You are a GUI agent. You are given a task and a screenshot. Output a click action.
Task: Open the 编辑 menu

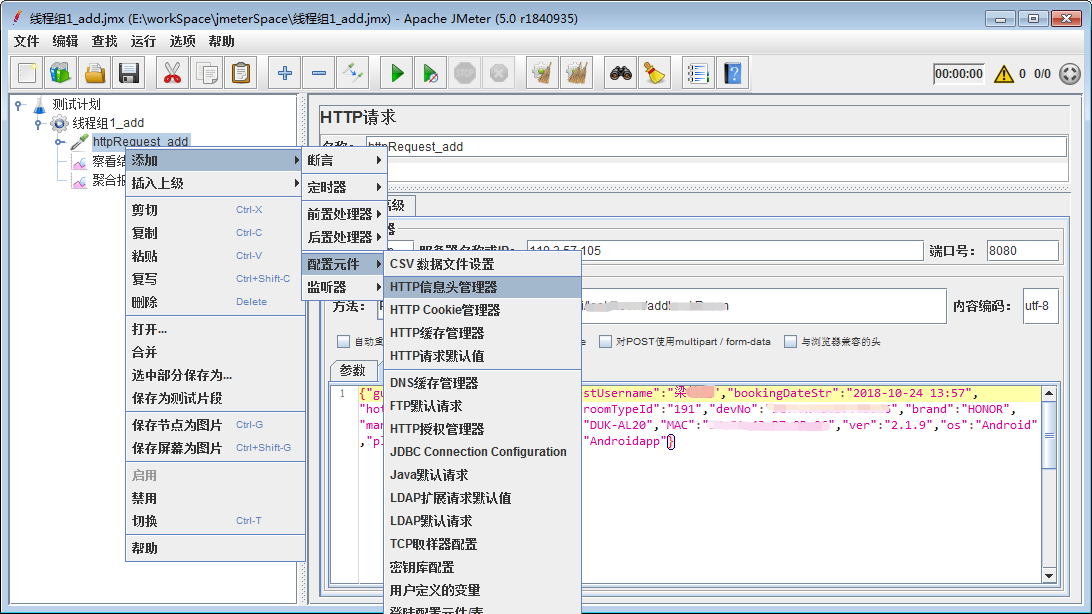tap(65, 41)
